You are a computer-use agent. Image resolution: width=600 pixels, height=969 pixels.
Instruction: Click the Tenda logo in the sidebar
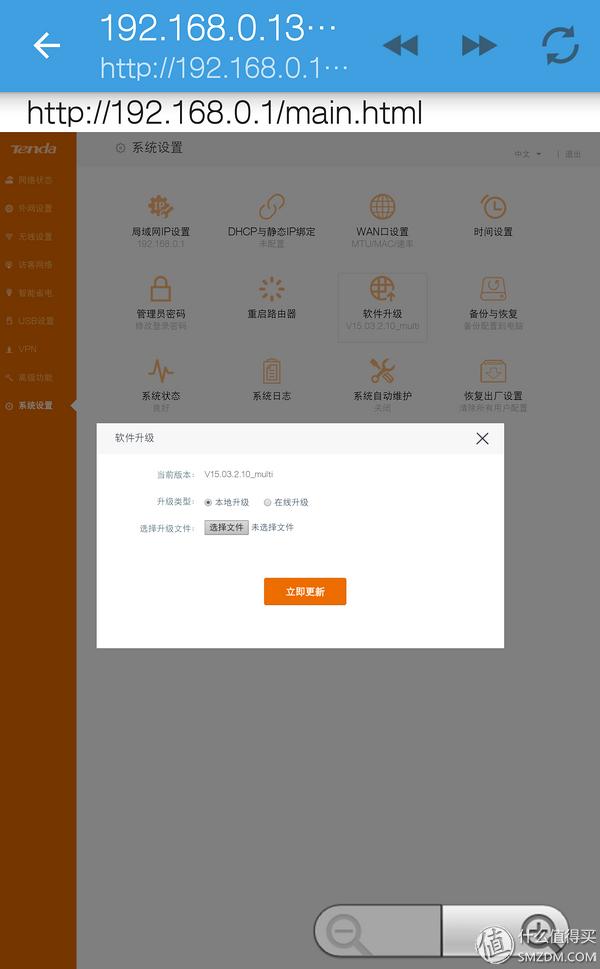[x=33, y=149]
